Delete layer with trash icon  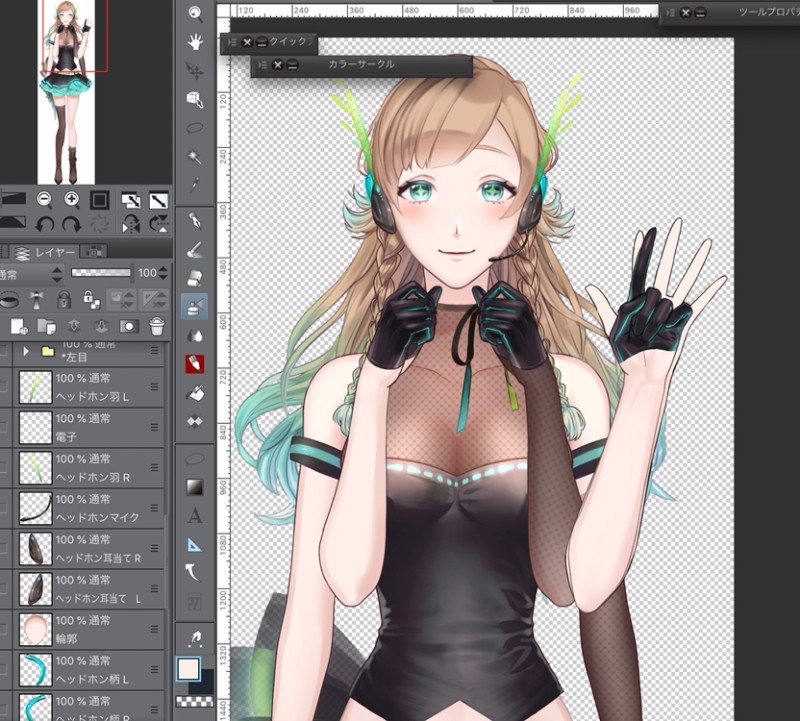coord(157,326)
